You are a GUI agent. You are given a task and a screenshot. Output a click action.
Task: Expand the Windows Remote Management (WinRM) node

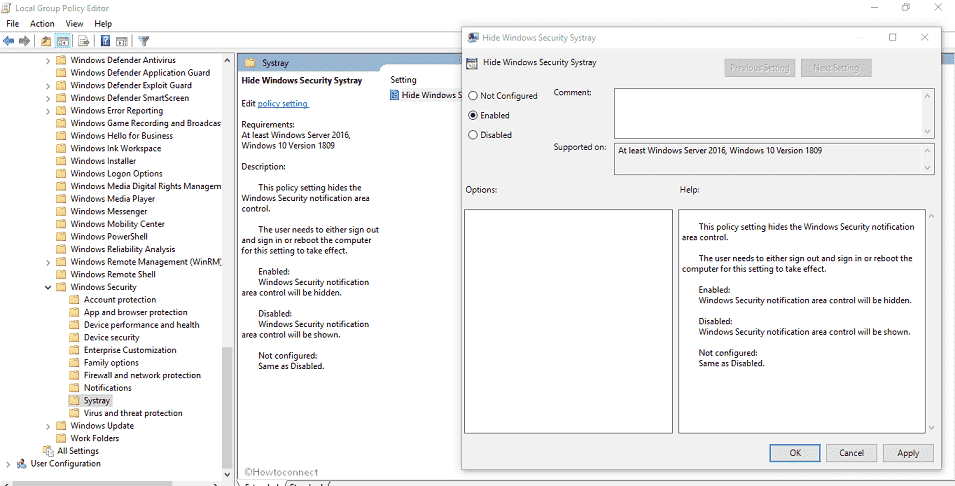click(48, 262)
